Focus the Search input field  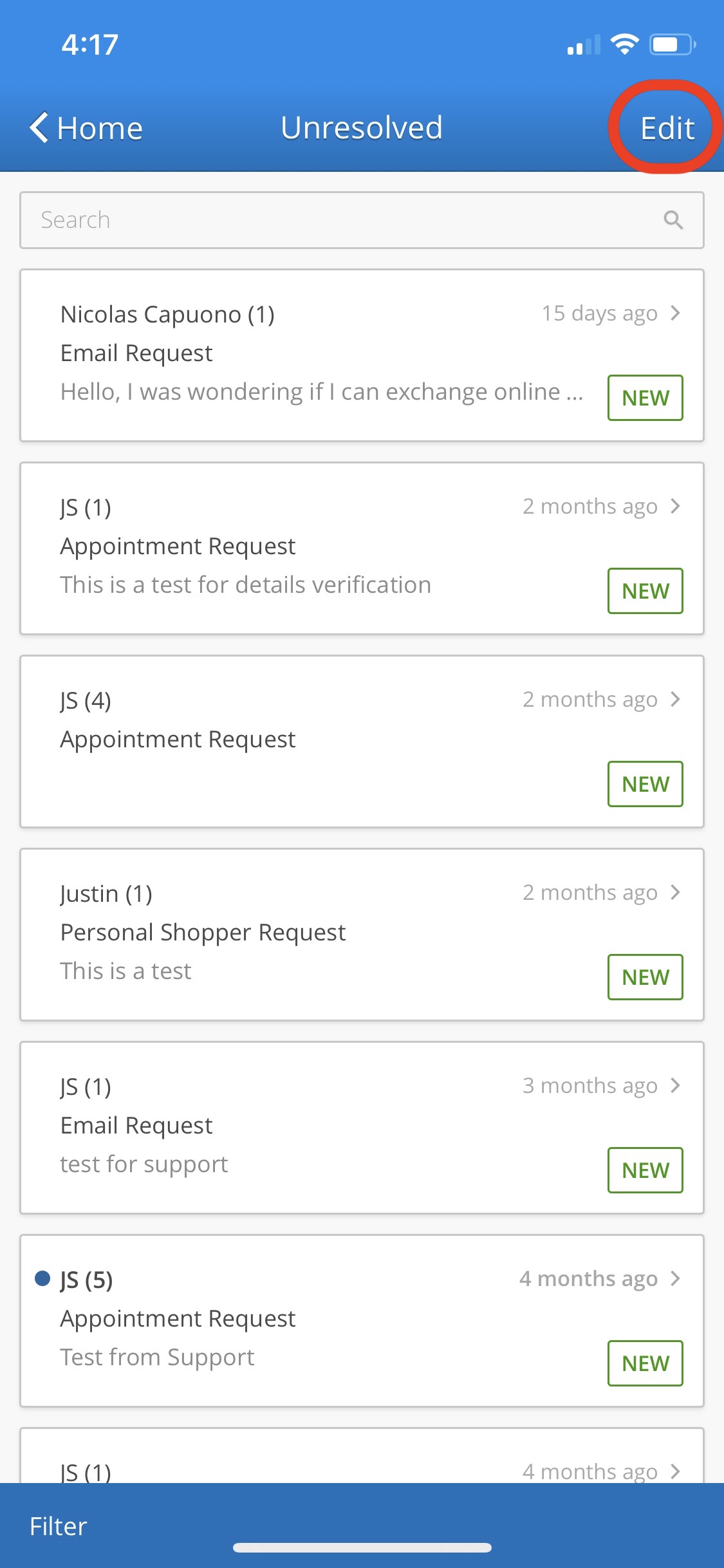pos(341,220)
